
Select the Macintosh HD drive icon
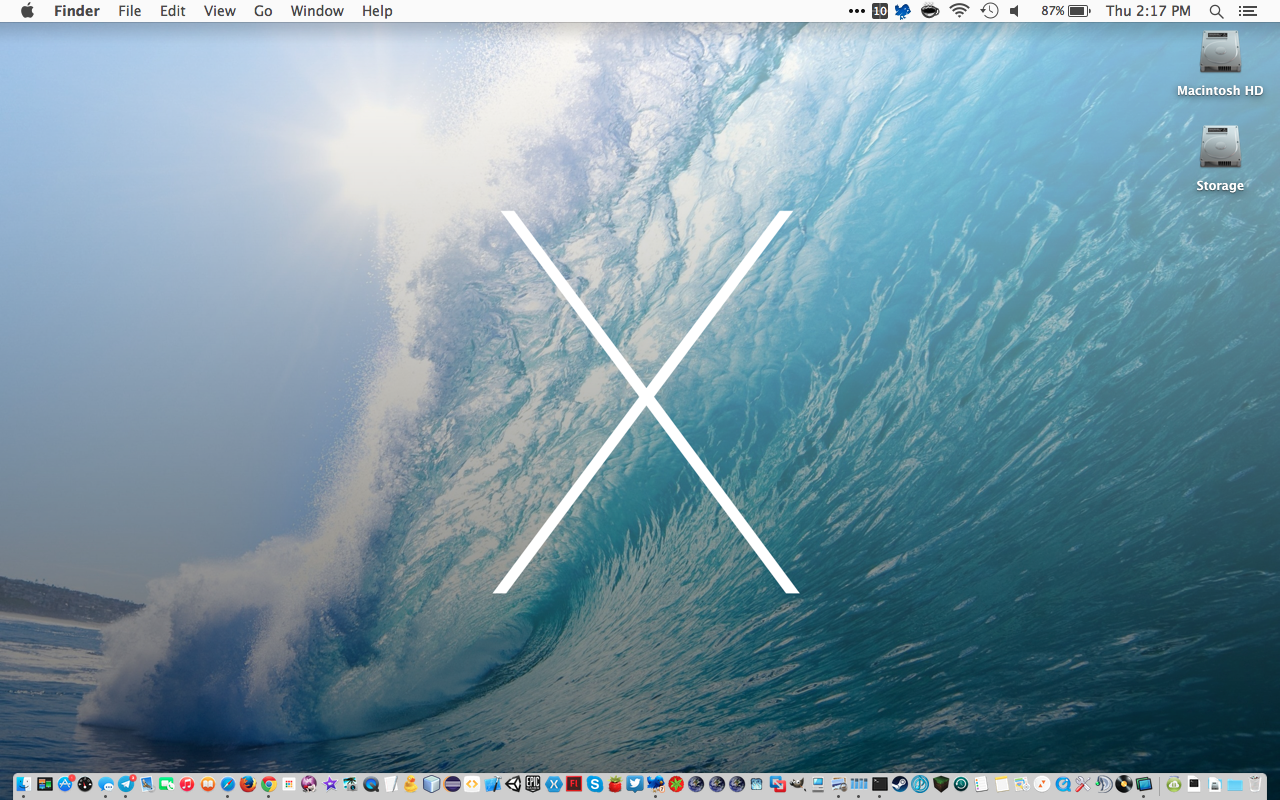coord(1220,52)
